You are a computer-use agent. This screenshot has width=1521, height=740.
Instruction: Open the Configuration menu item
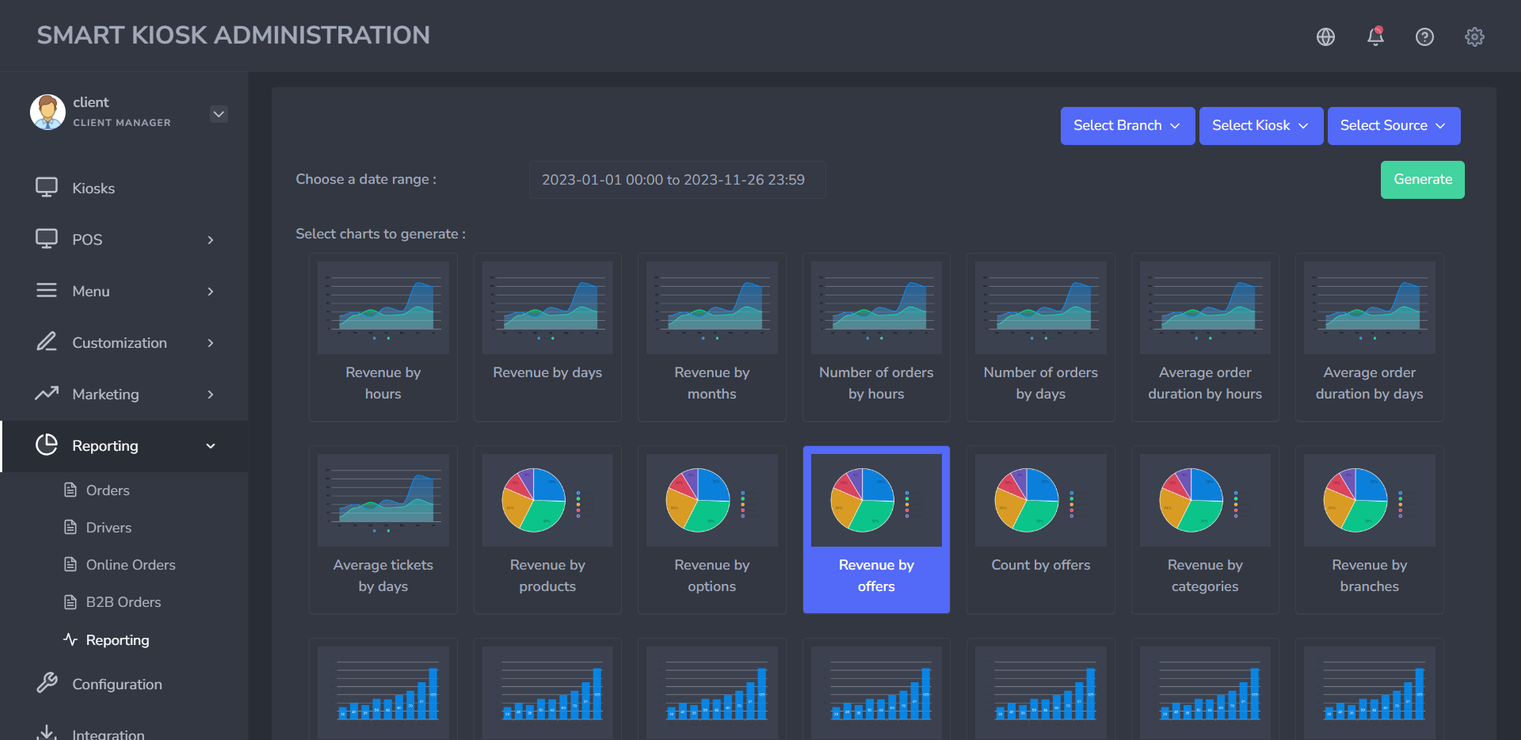coord(124,684)
